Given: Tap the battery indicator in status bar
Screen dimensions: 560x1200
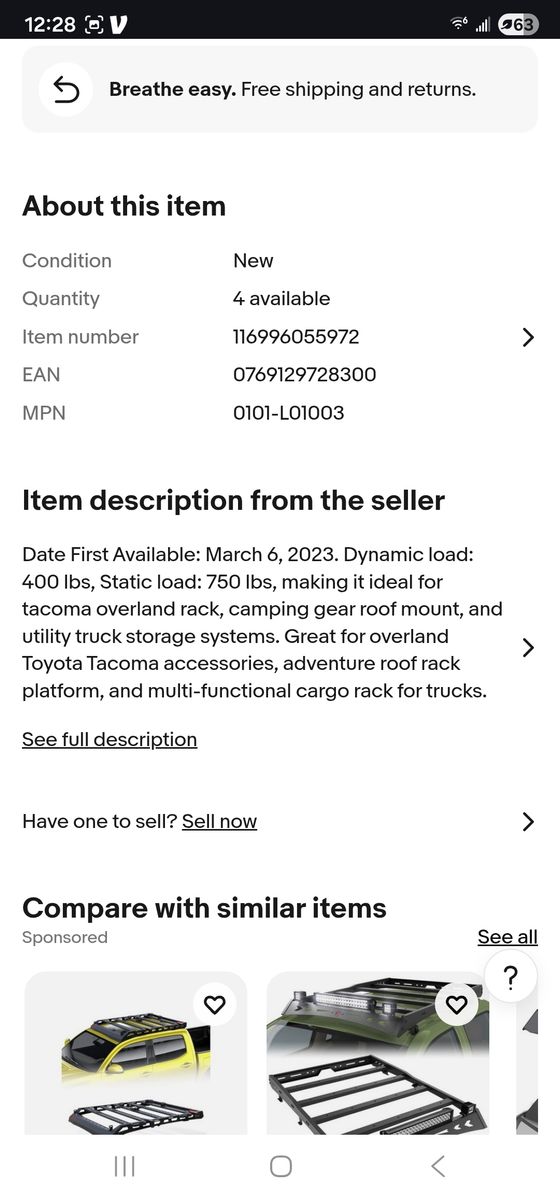Looking at the screenshot, I should click(518, 25).
